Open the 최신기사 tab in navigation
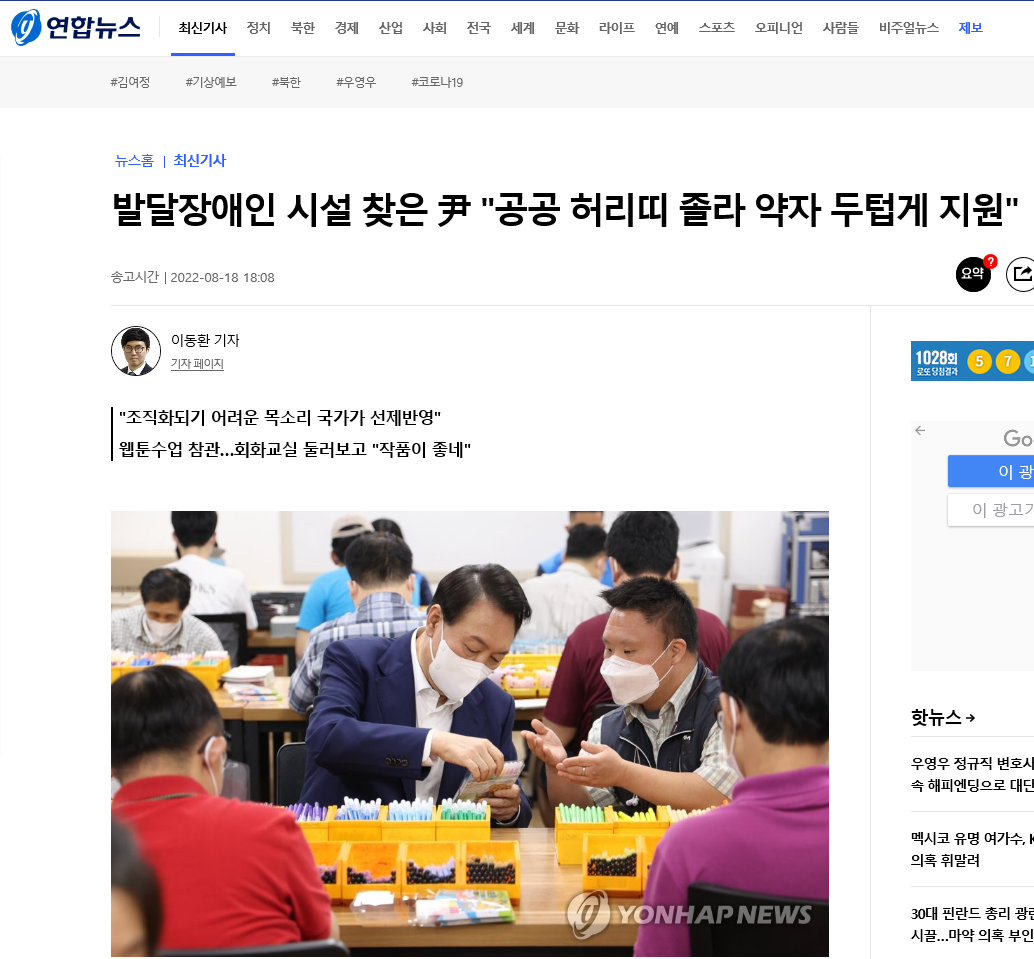The width and height of the screenshot is (1034, 959). point(202,28)
